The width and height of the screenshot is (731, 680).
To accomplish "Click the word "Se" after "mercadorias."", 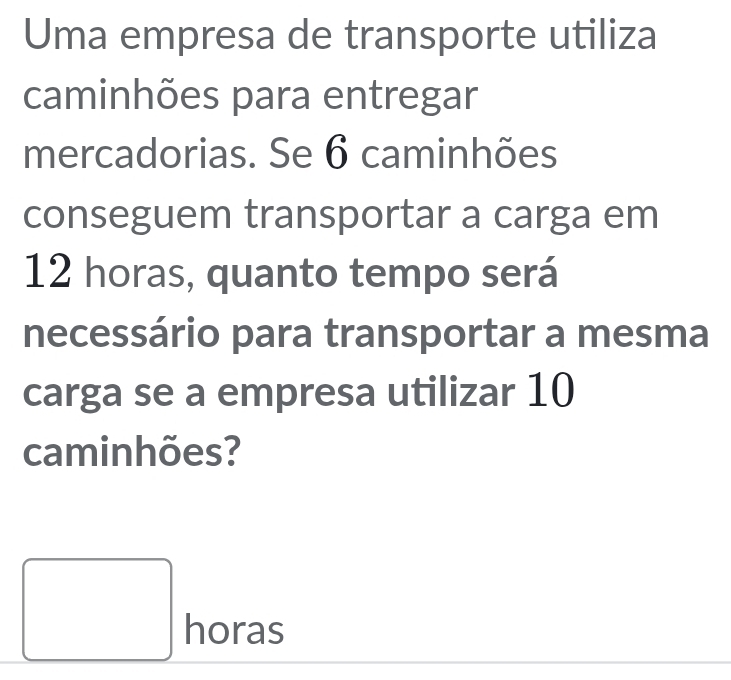I will click(x=279, y=157).
